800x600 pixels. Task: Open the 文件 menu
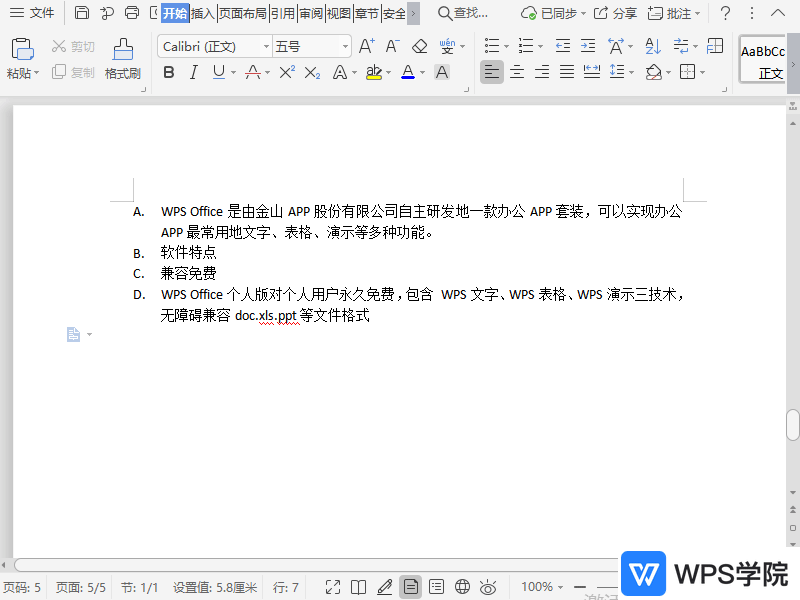click(40, 13)
